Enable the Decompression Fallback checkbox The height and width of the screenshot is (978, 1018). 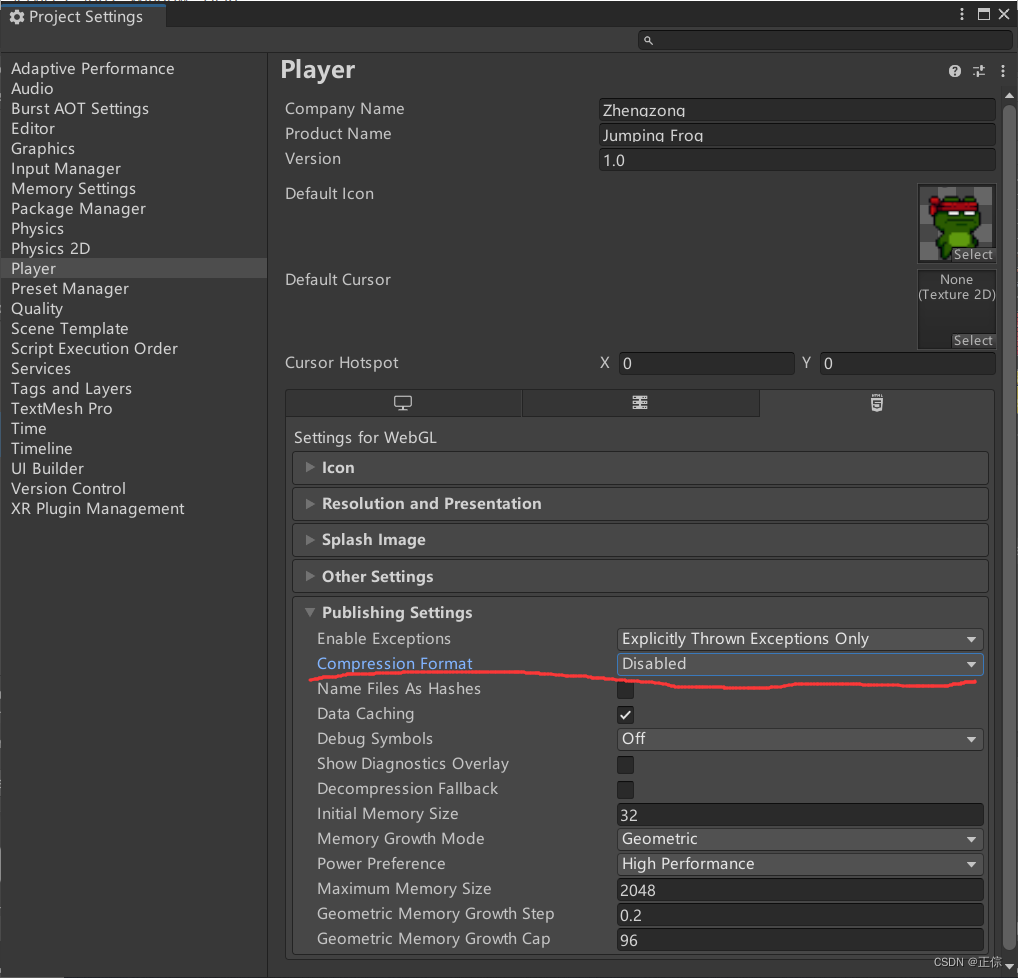[625, 790]
